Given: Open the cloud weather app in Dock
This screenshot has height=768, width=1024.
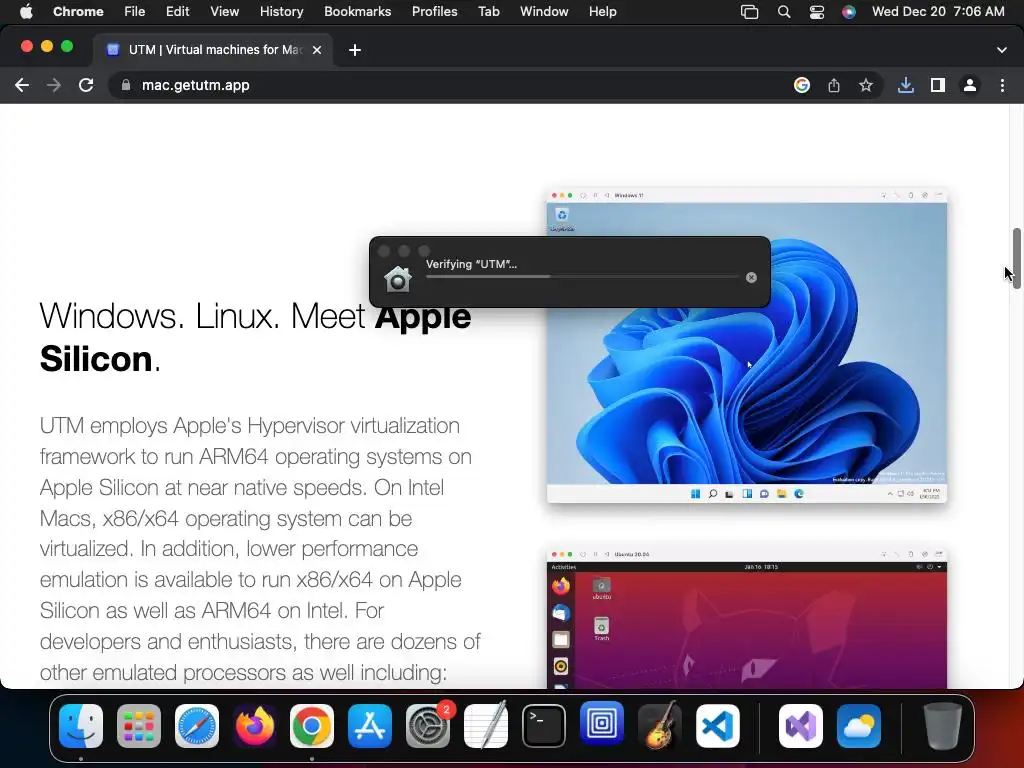Looking at the screenshot, I should [x=859, y=726].
